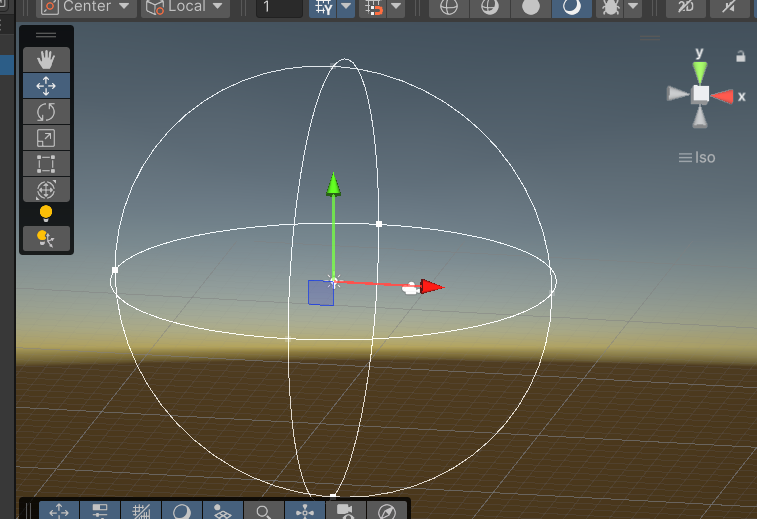This screenshot has height=519, width=757.
Task: Select the Rect tool
Action: click(x=46, y=164)
